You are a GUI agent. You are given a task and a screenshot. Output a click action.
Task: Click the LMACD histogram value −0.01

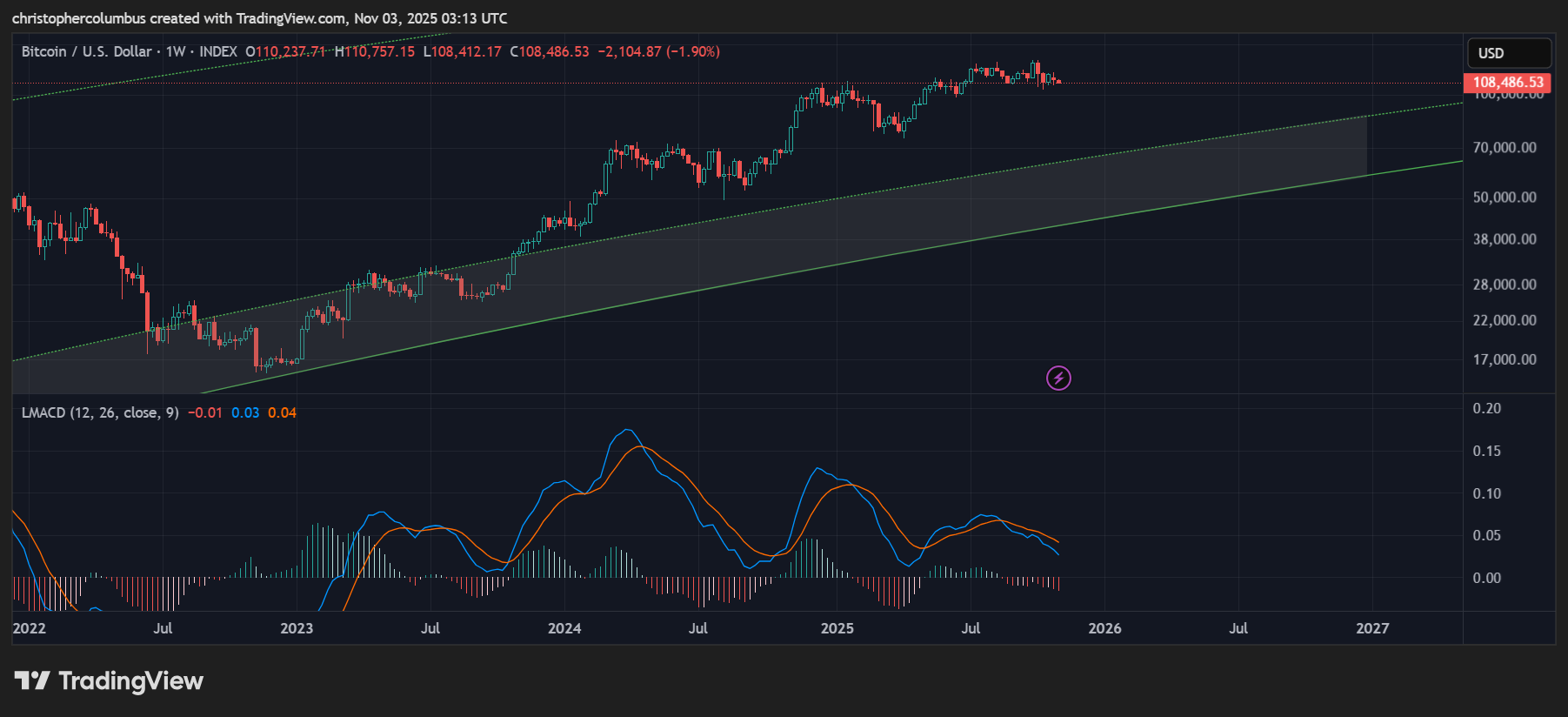click(x=205, y=412)
